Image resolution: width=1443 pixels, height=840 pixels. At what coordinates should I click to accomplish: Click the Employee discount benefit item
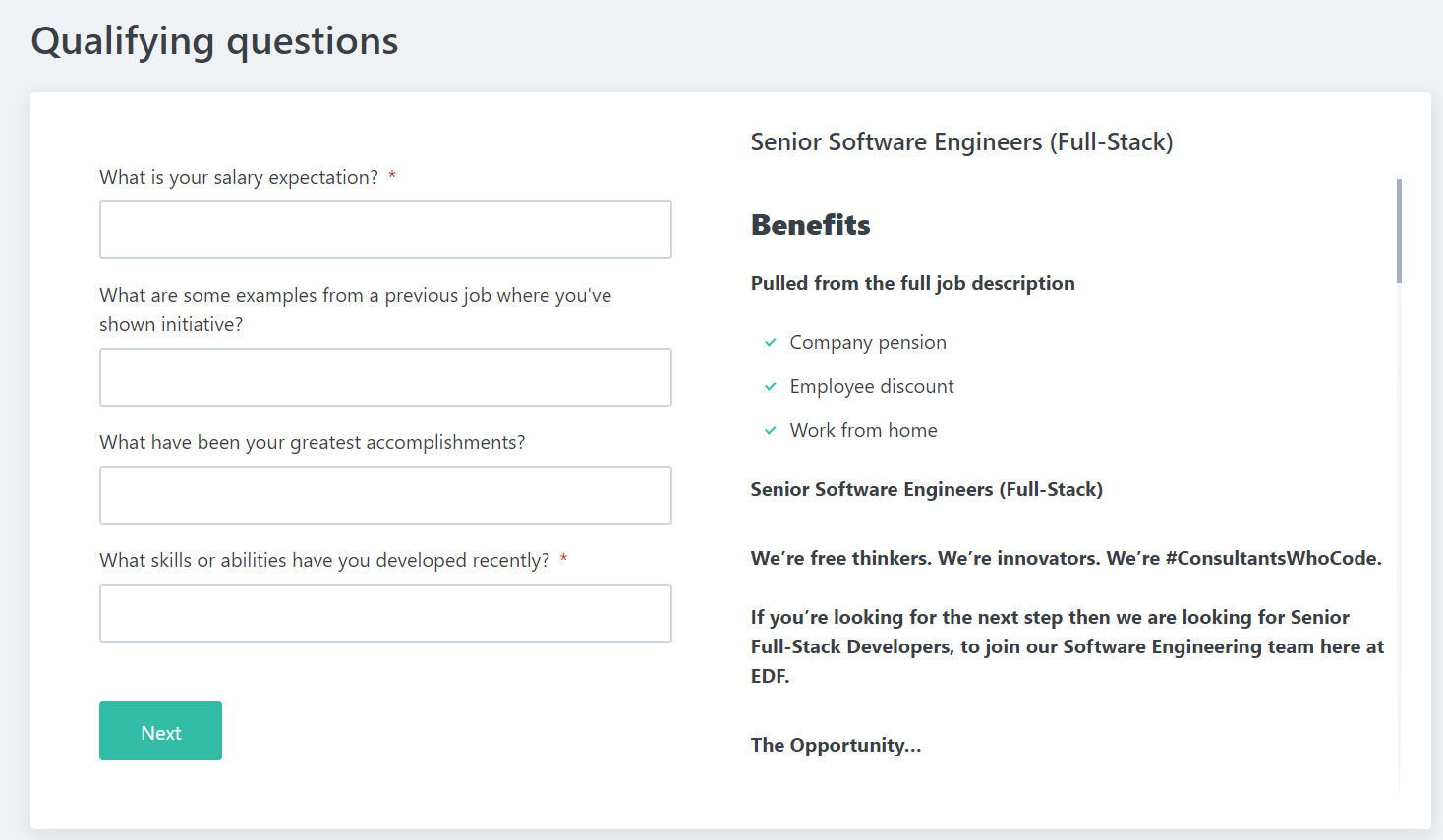[872, 387]
